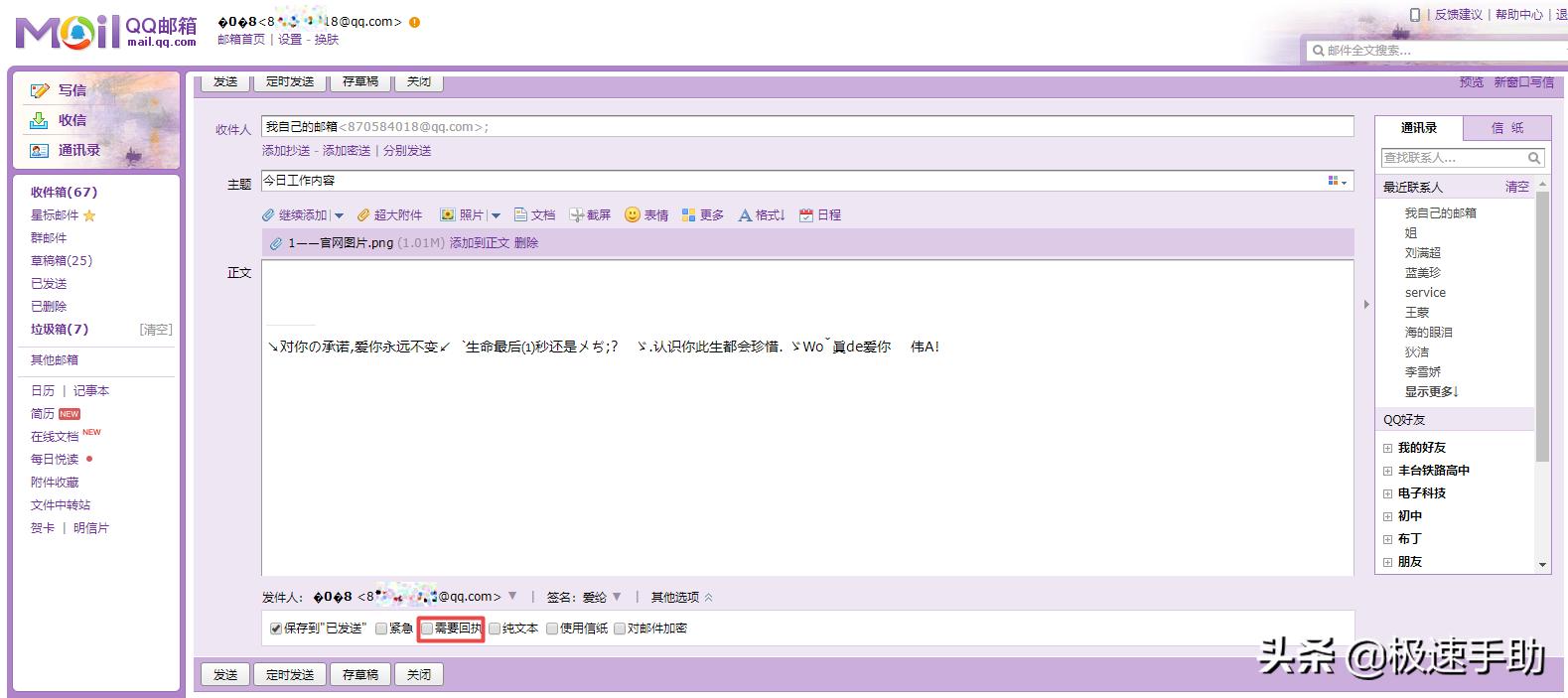This screenshot has height=698, width=1568.
Task: Open the 已发送 sent folder
Action: pyautogui.click(x=49, y=284)
